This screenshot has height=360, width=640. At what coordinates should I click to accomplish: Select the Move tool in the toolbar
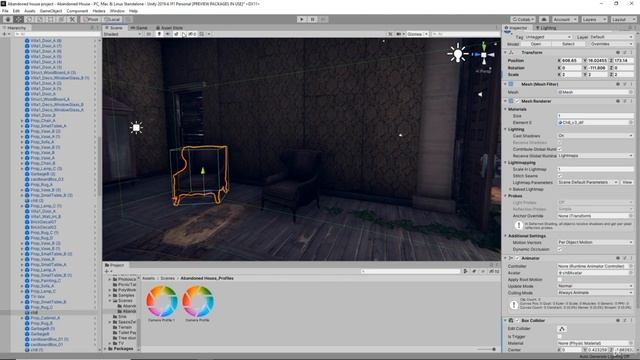[18, 19]
